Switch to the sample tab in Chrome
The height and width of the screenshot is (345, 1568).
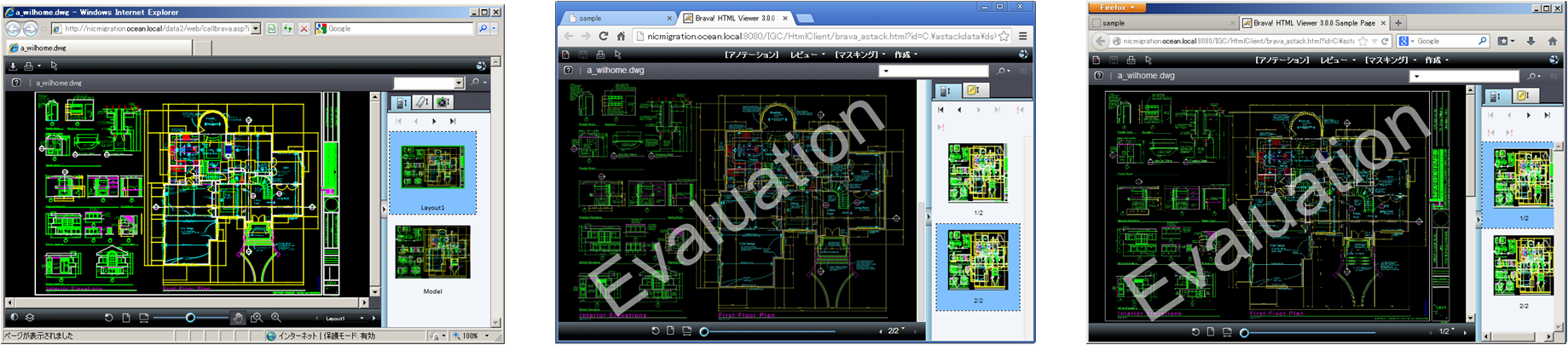(619, 18)
